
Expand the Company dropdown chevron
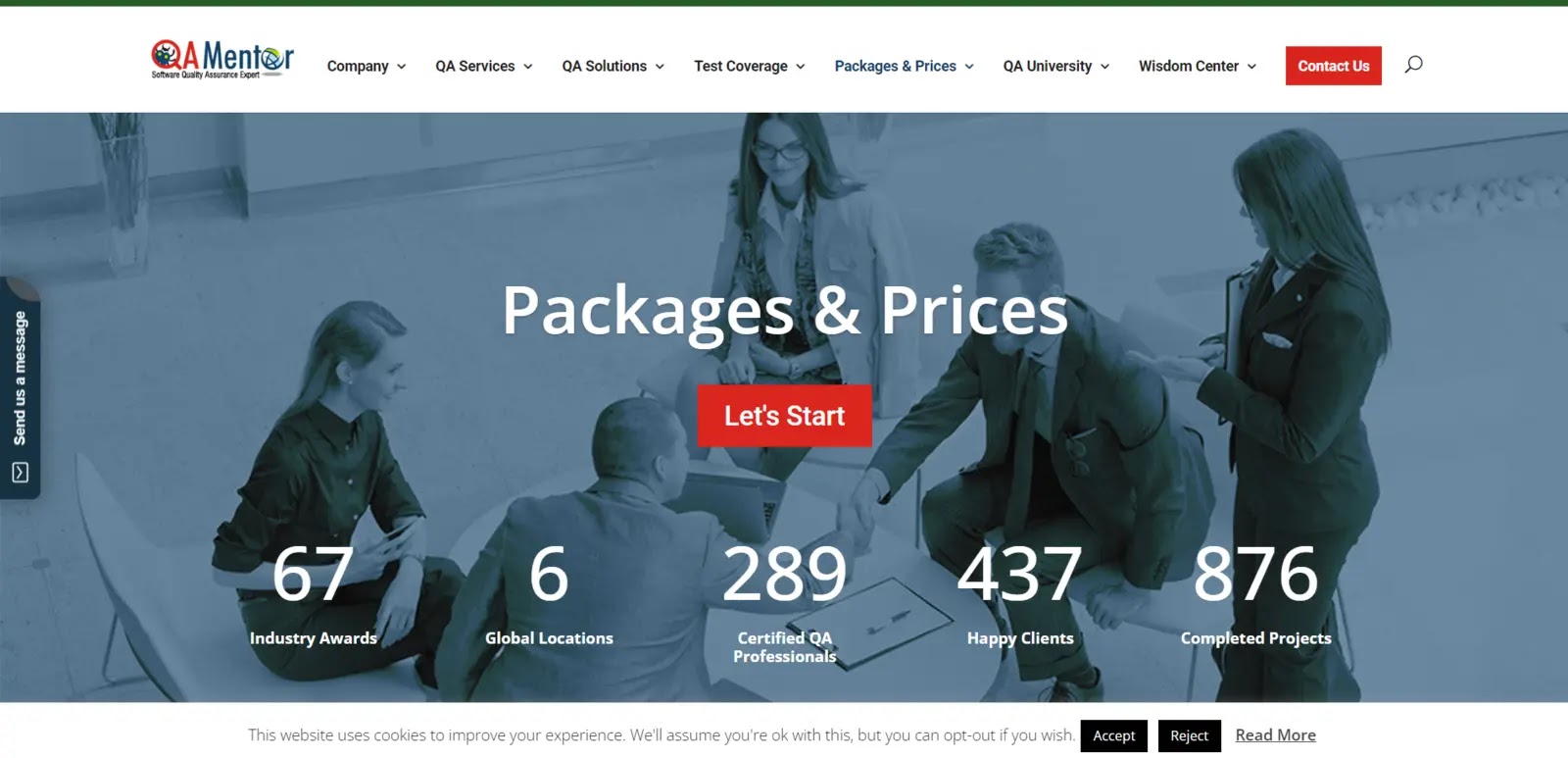point(401,67)
